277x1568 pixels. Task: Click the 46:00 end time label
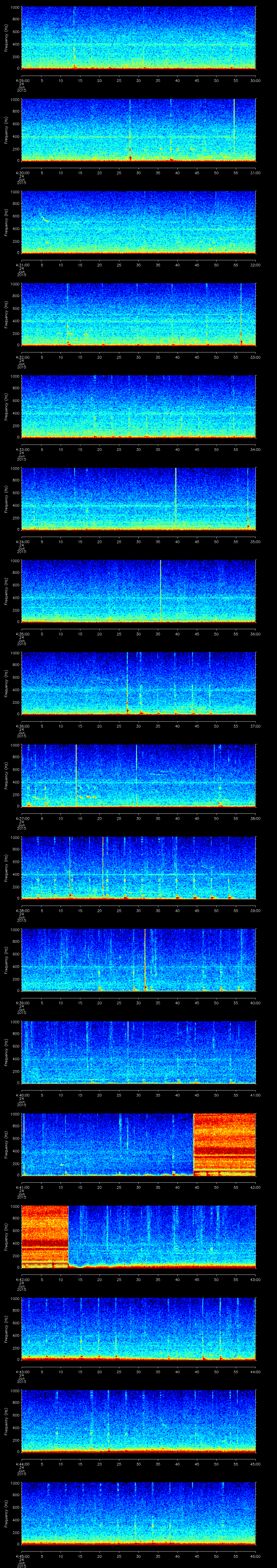coord(255,1556)
